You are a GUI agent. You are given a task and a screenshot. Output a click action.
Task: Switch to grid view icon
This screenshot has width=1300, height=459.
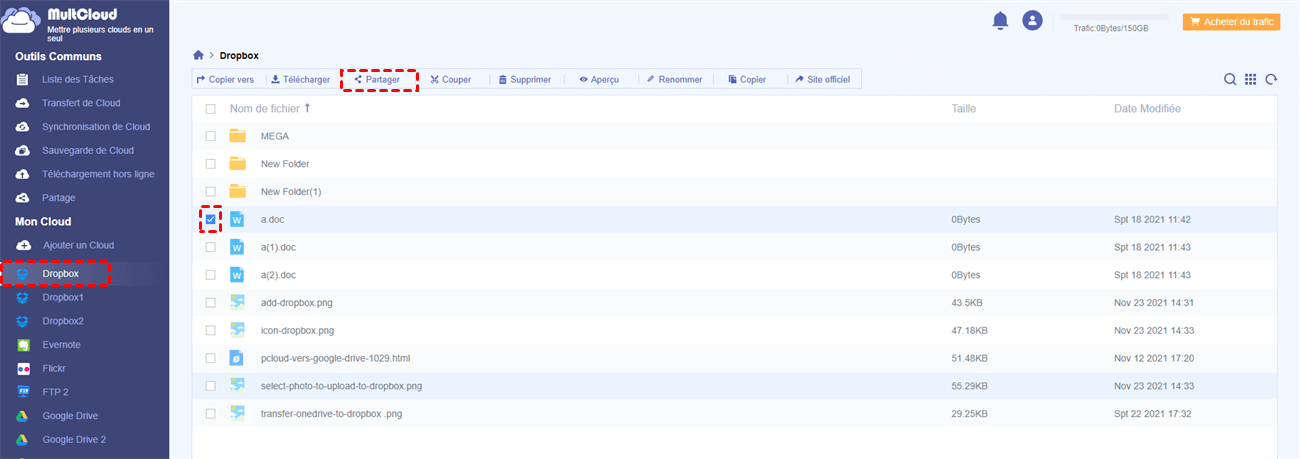[1251, 80]
